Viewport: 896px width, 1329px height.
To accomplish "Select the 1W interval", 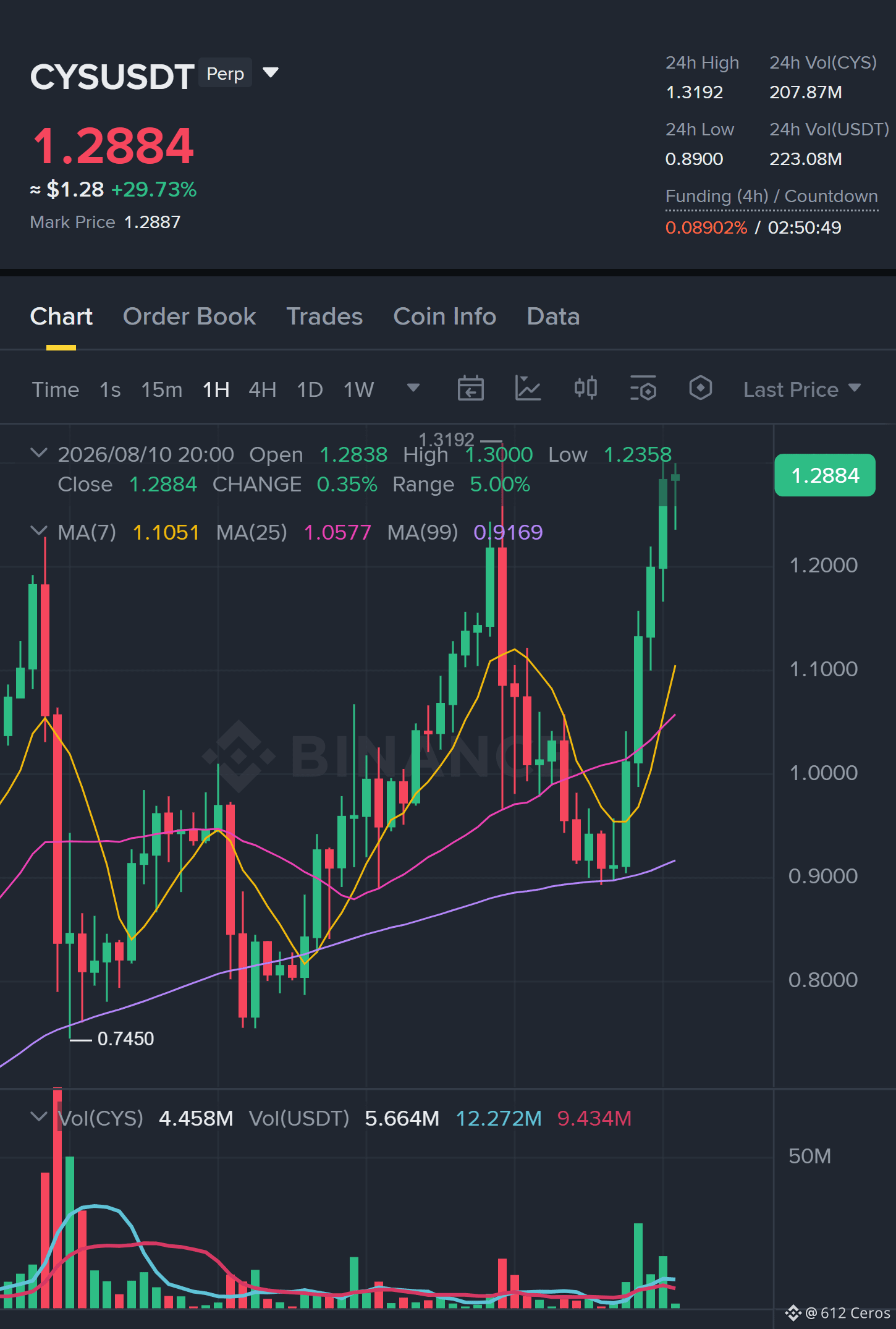I will [x=359, y=389].
